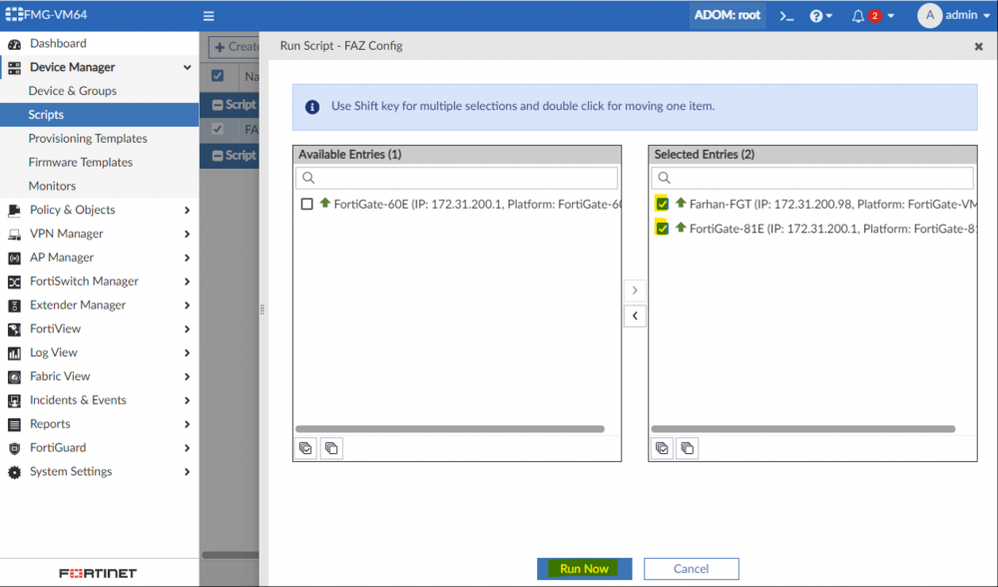Click the VPN Manager icon
This screenshot has width=998, height=587.
14,234
